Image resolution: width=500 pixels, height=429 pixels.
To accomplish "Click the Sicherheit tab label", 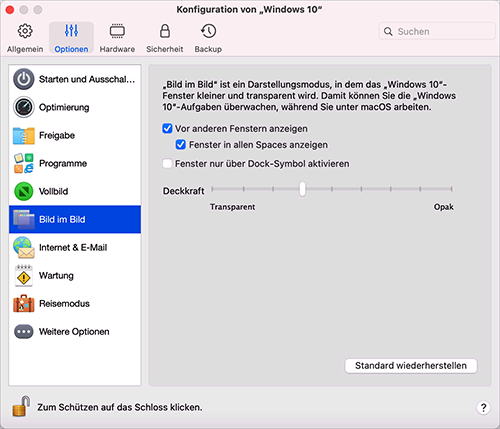I will (165, 49).
